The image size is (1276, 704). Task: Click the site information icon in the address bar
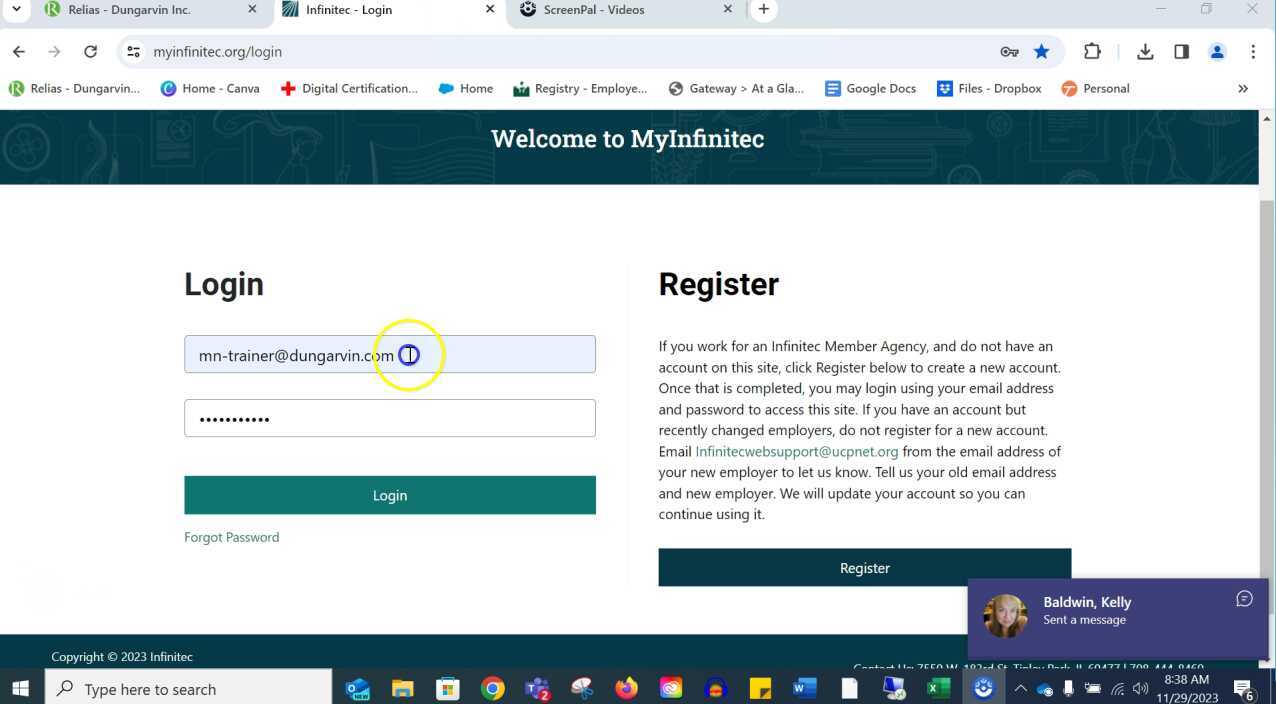[133, 51]
